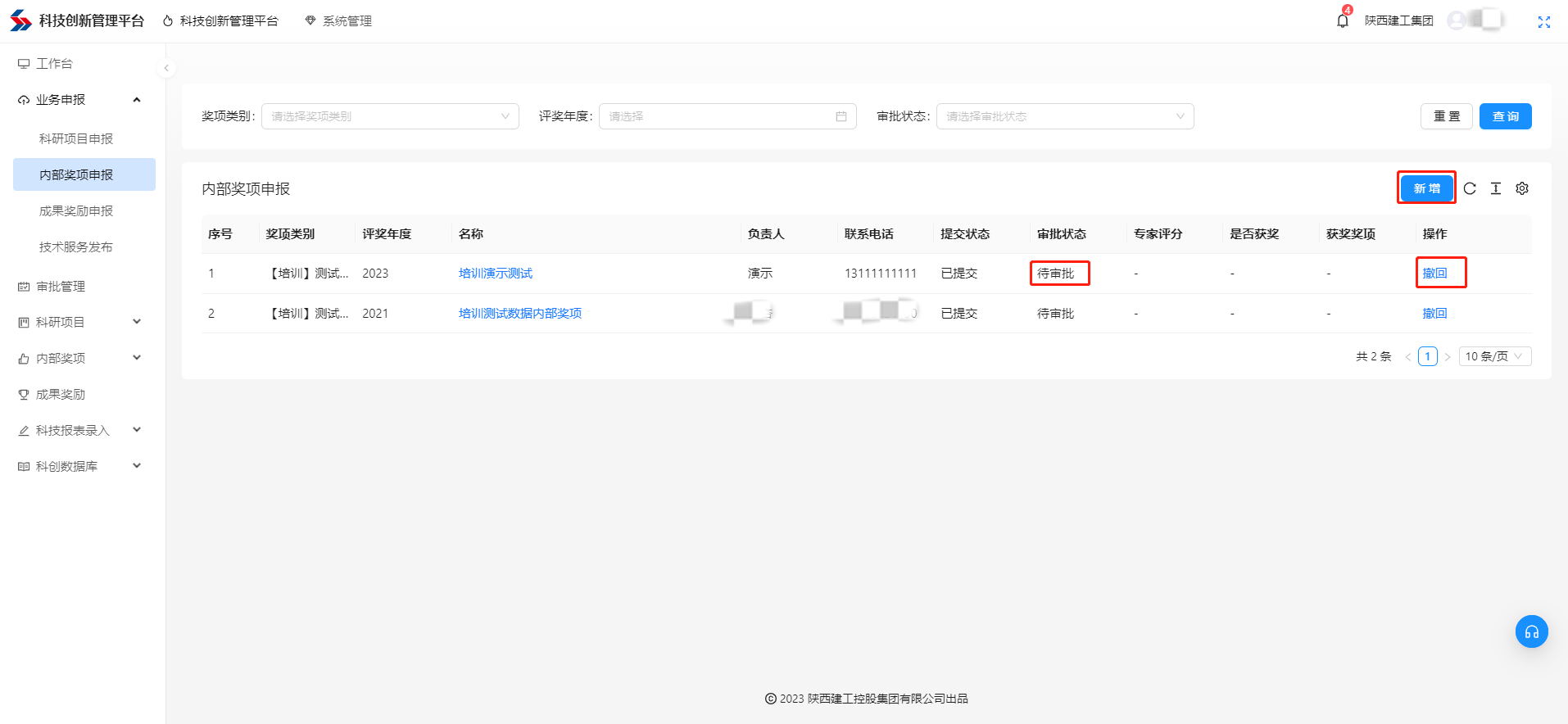Open the 培训演示测试 record link
This screenshot has height=724, width=1568.
495,274
